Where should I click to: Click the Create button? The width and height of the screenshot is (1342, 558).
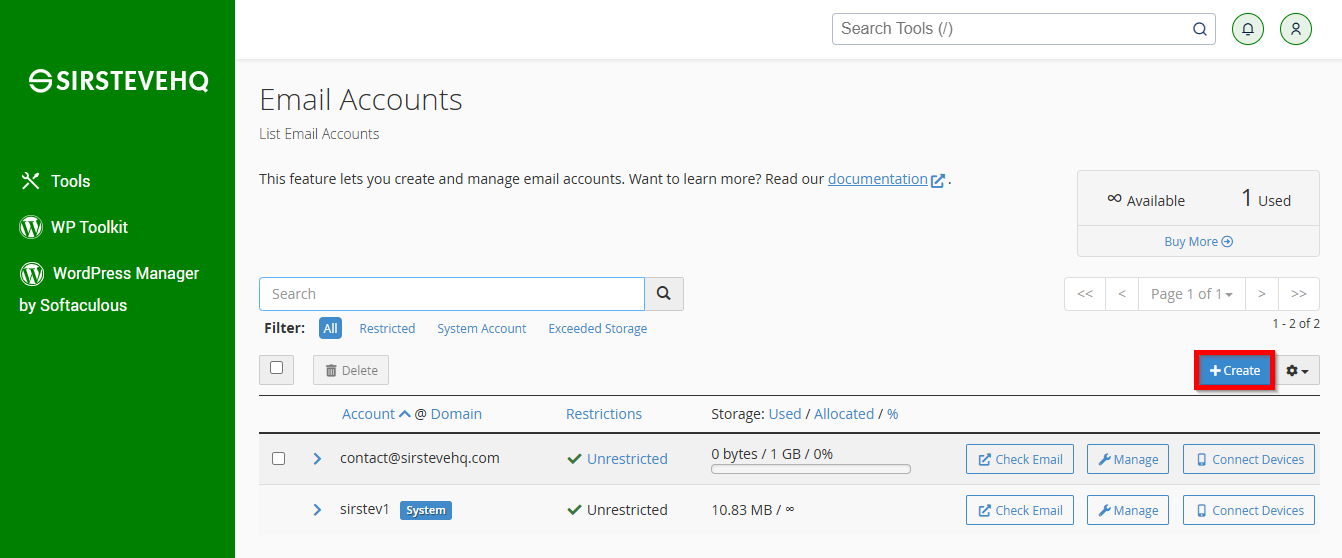click(1235, 370)
